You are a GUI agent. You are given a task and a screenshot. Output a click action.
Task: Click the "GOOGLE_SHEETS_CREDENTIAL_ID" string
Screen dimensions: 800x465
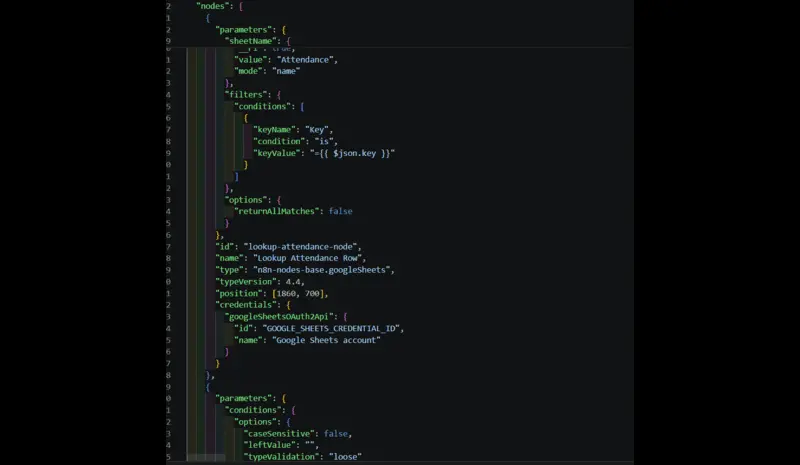pos(331,329)
